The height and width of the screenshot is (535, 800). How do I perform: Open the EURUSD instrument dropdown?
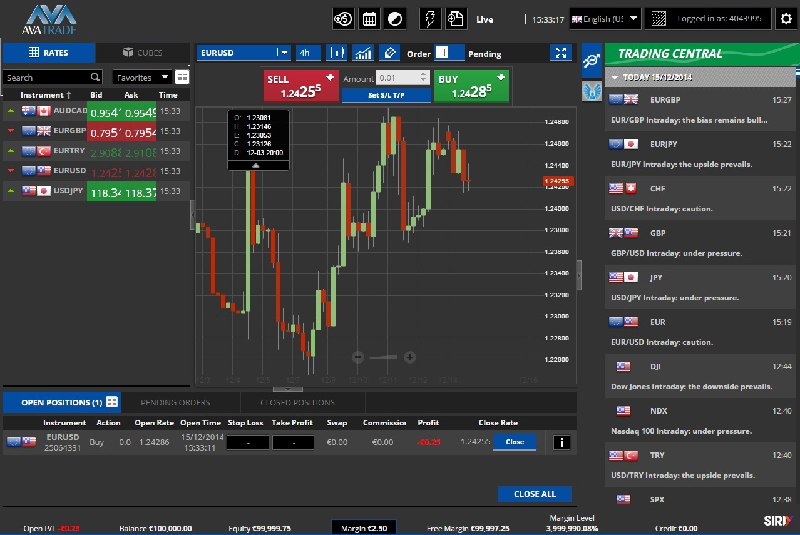(244, 53)
